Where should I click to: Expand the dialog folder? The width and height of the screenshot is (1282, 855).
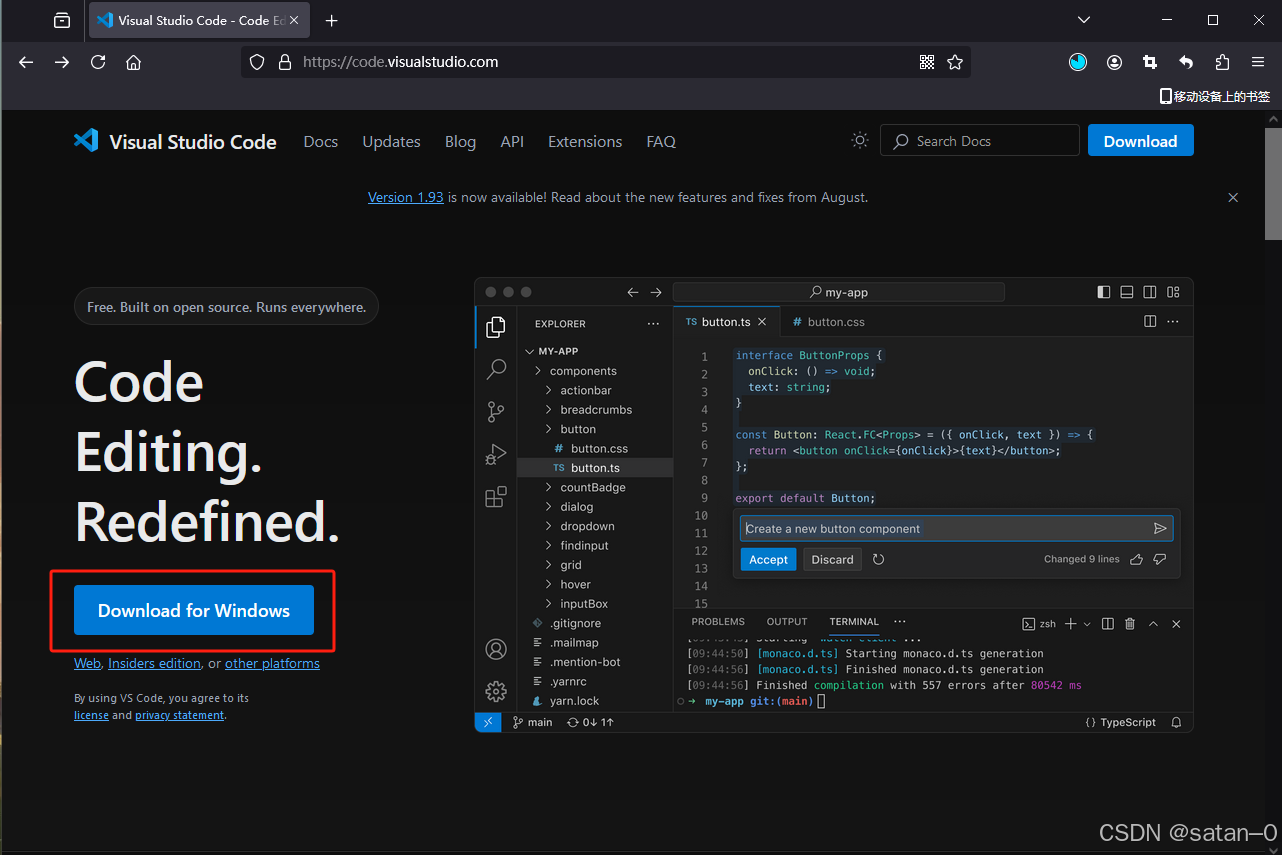pyautogui.click(x=549, y=507)
